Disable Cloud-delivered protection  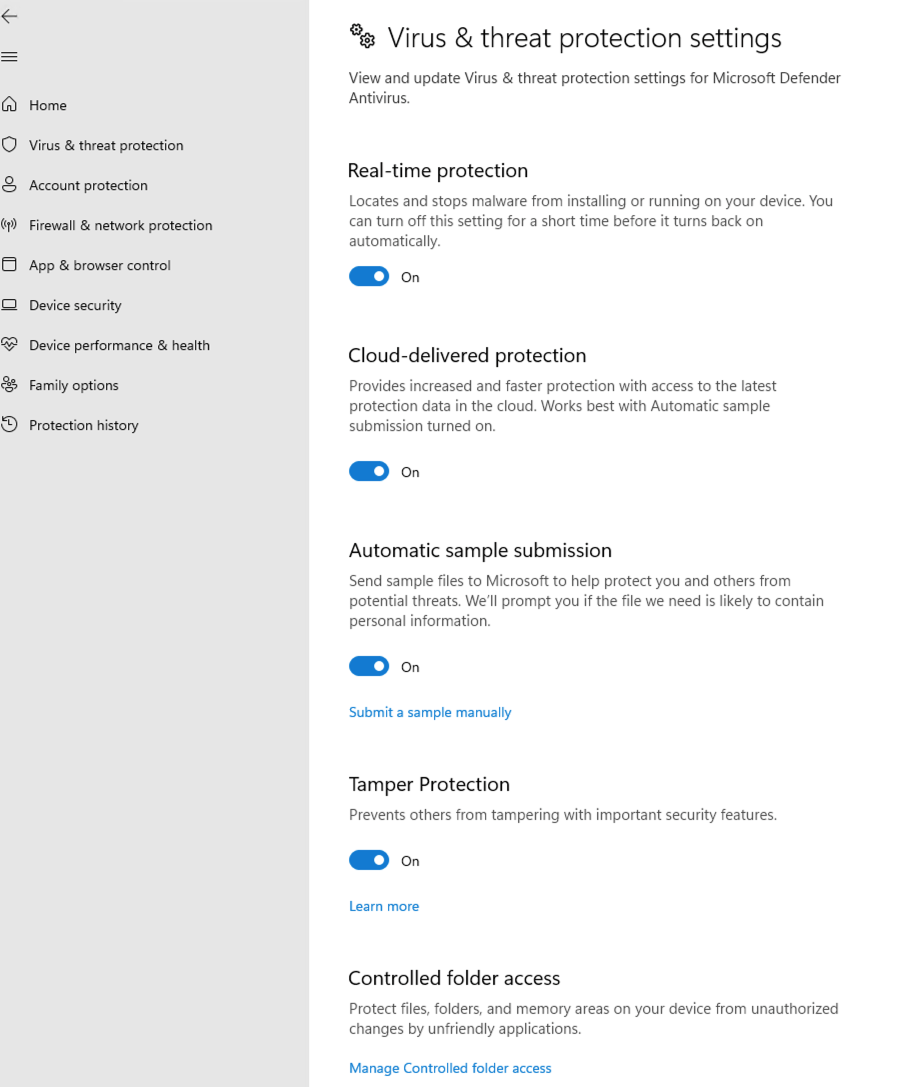368,471
